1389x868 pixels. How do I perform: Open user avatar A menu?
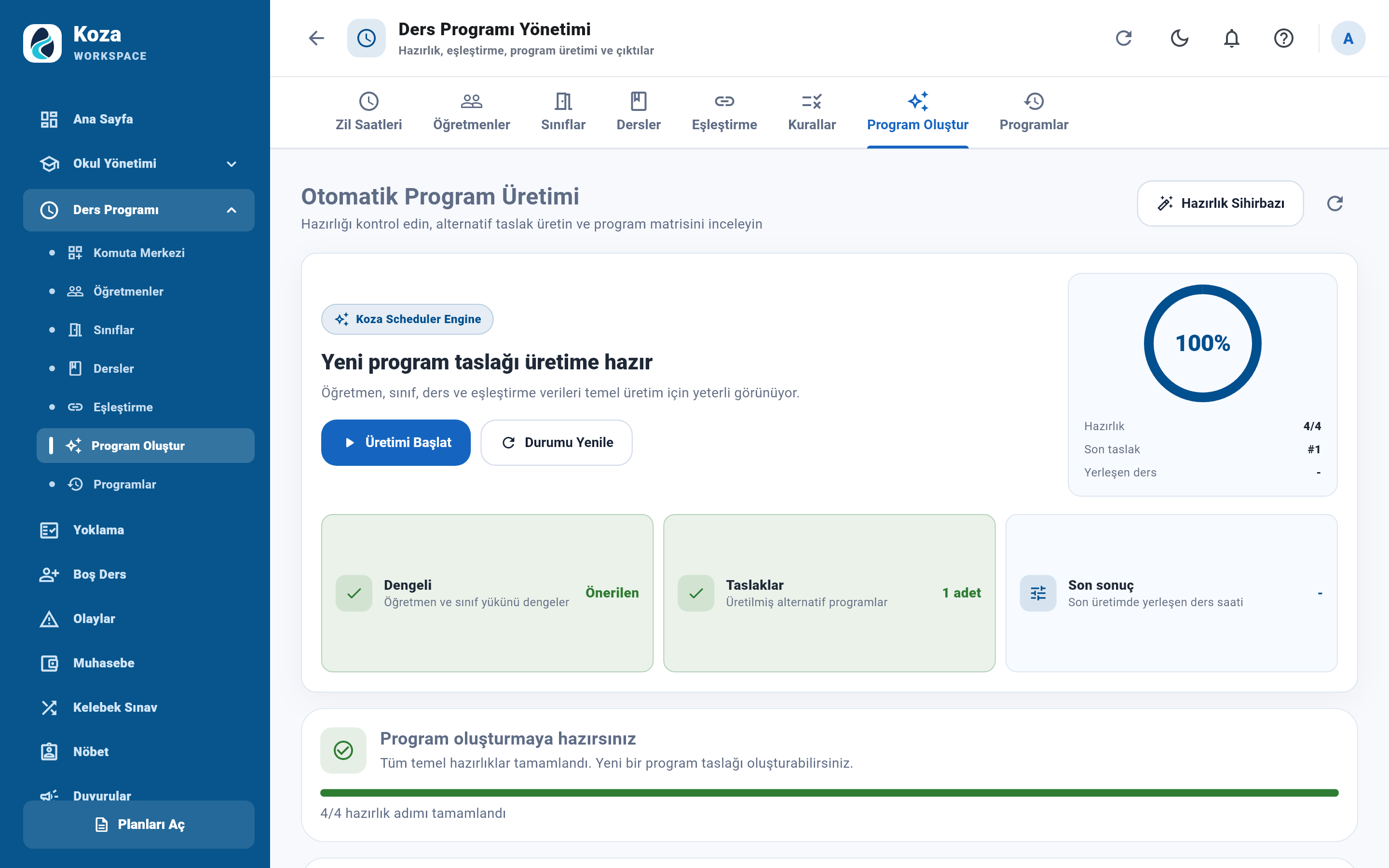1348,39
